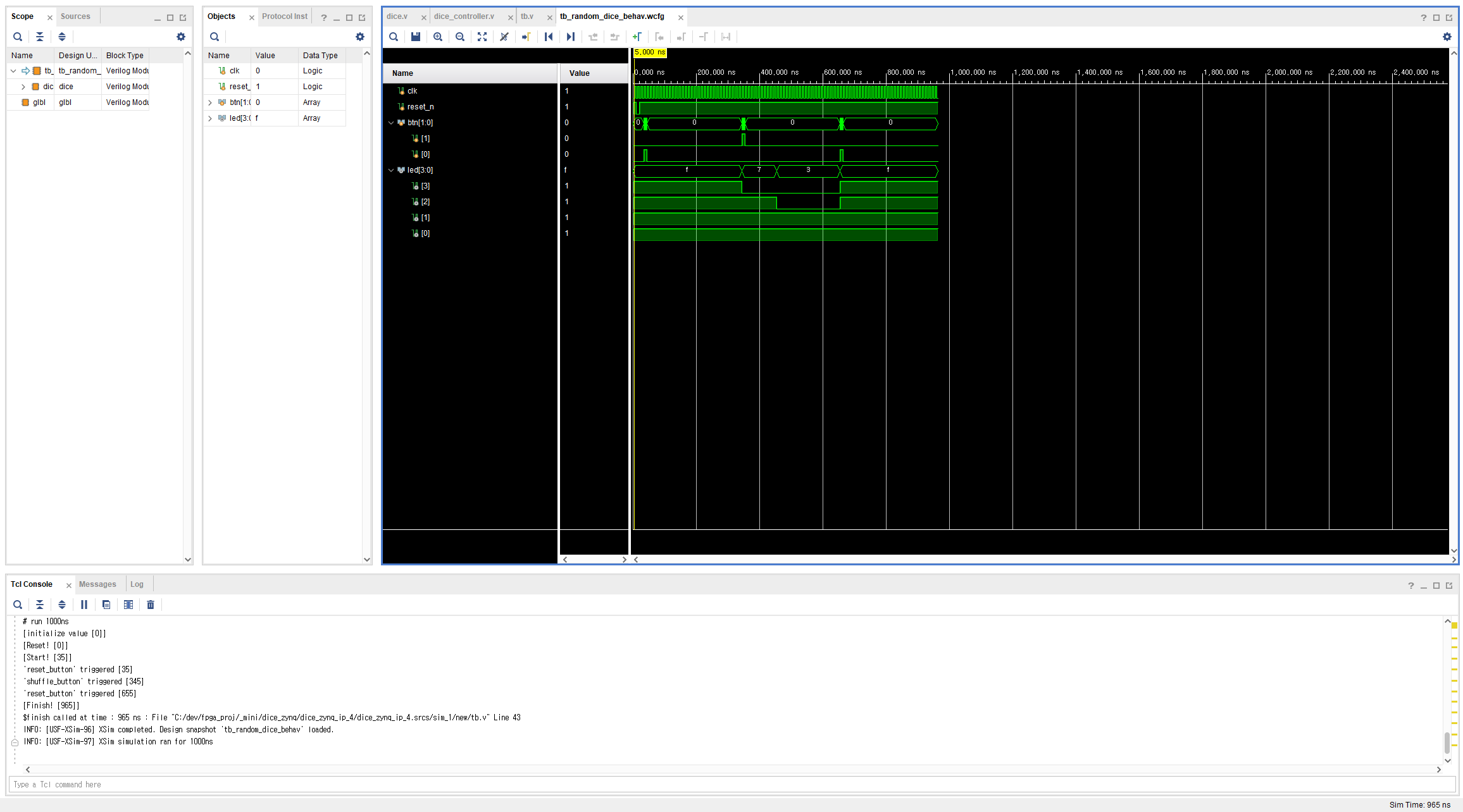Click the Add Marker icon
1463x812 pixels.
pos(637,37)
